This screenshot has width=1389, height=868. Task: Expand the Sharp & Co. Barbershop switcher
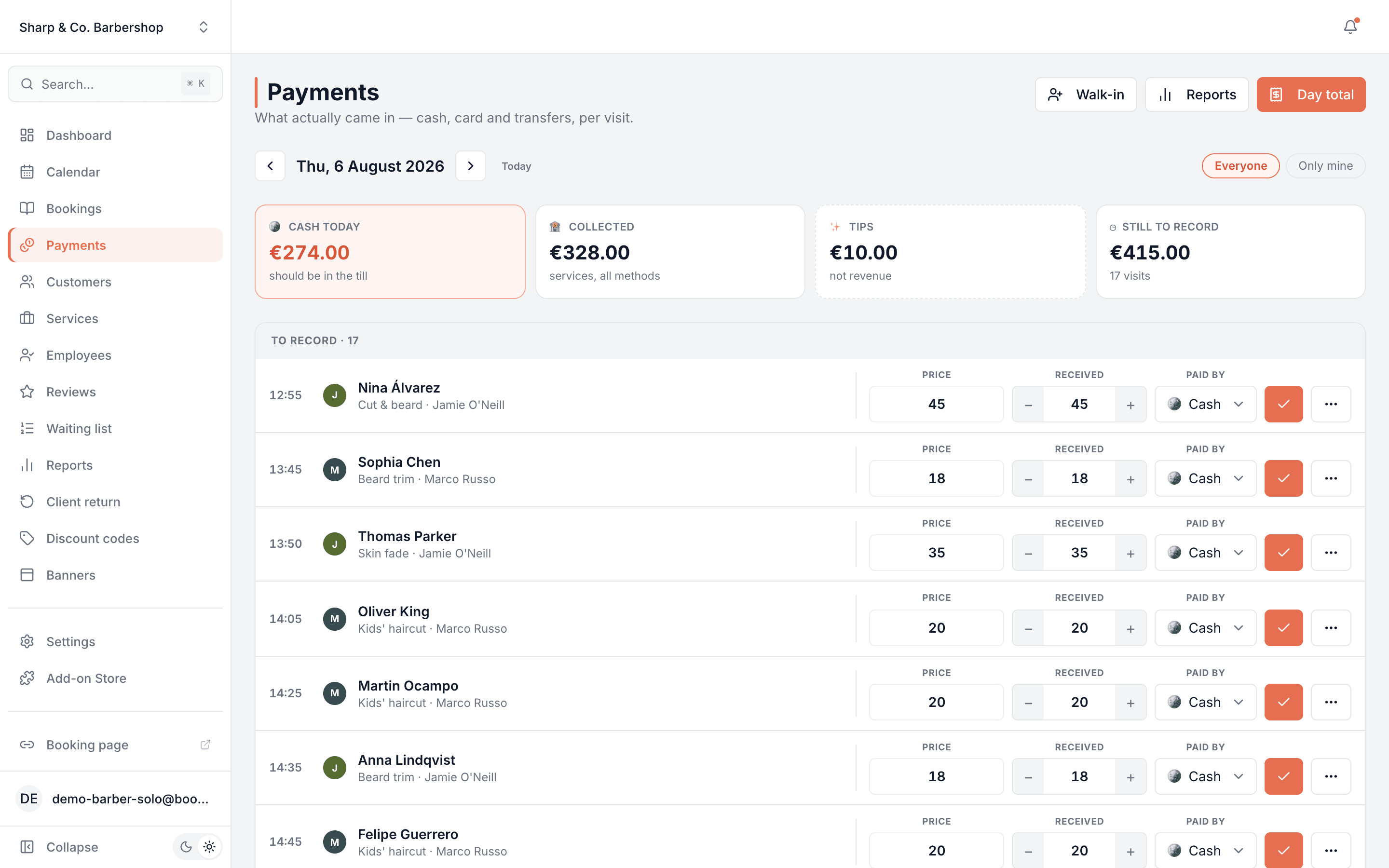pos(115,27)
